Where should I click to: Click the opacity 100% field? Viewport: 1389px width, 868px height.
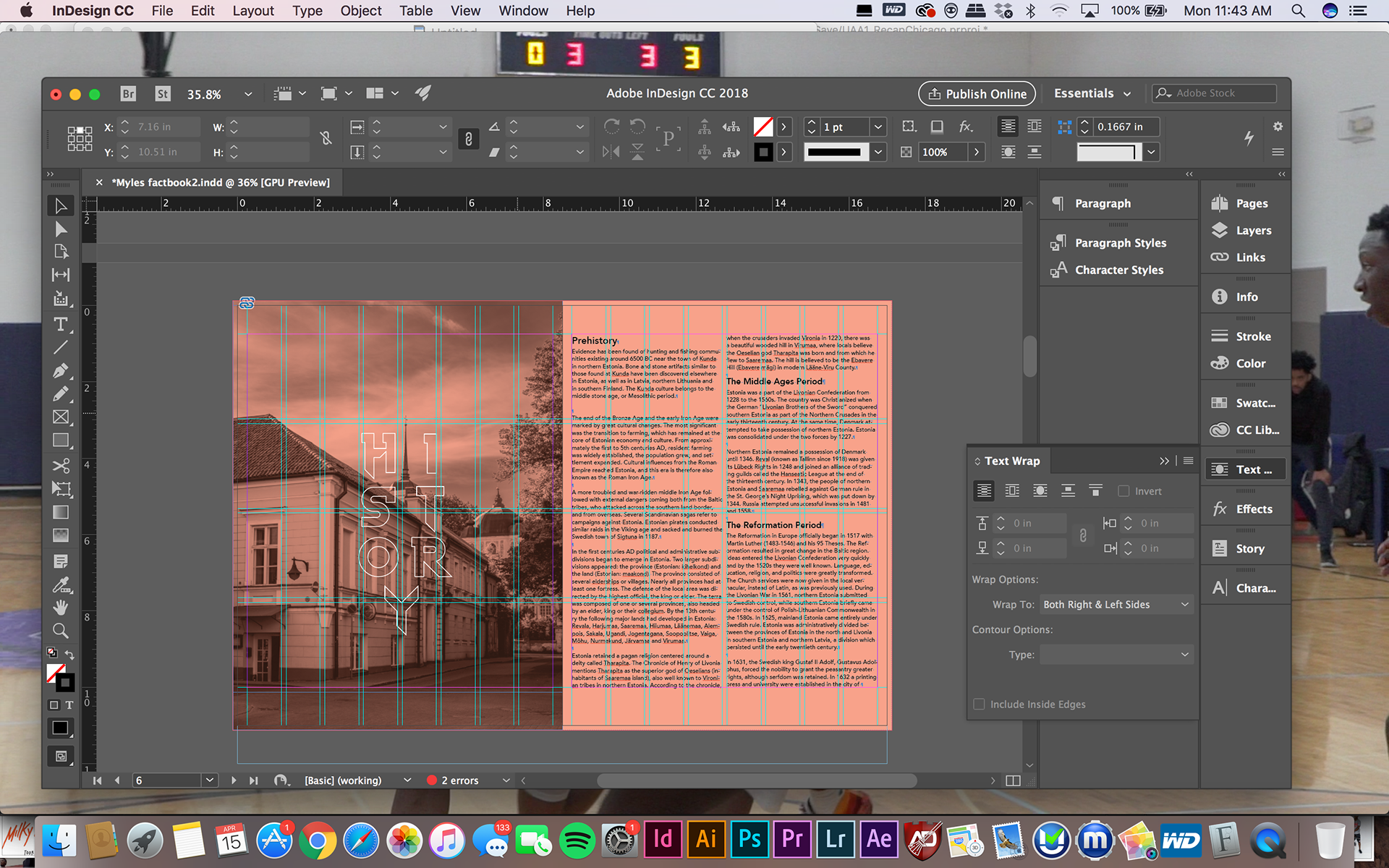click(x=942, y=152)
